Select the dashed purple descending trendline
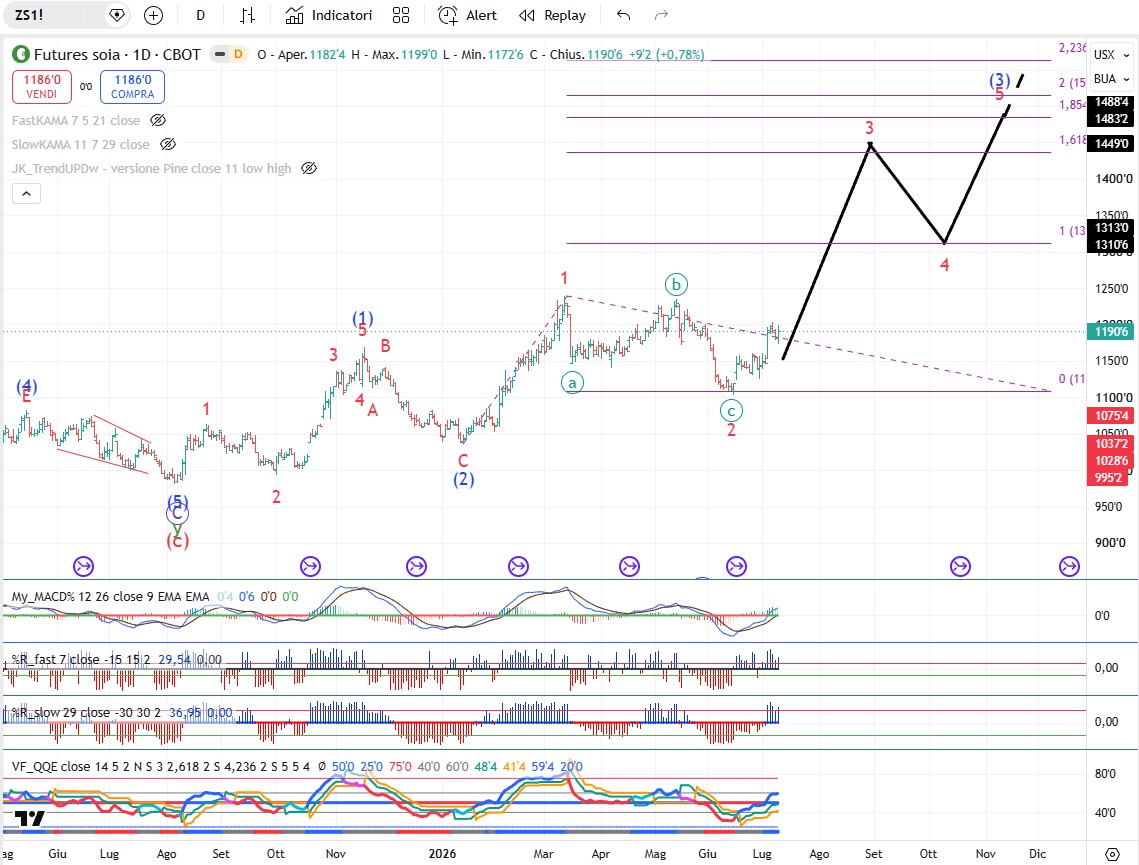Image resolution: width=1139 pixels, height=865 pixels. point(808,344)
